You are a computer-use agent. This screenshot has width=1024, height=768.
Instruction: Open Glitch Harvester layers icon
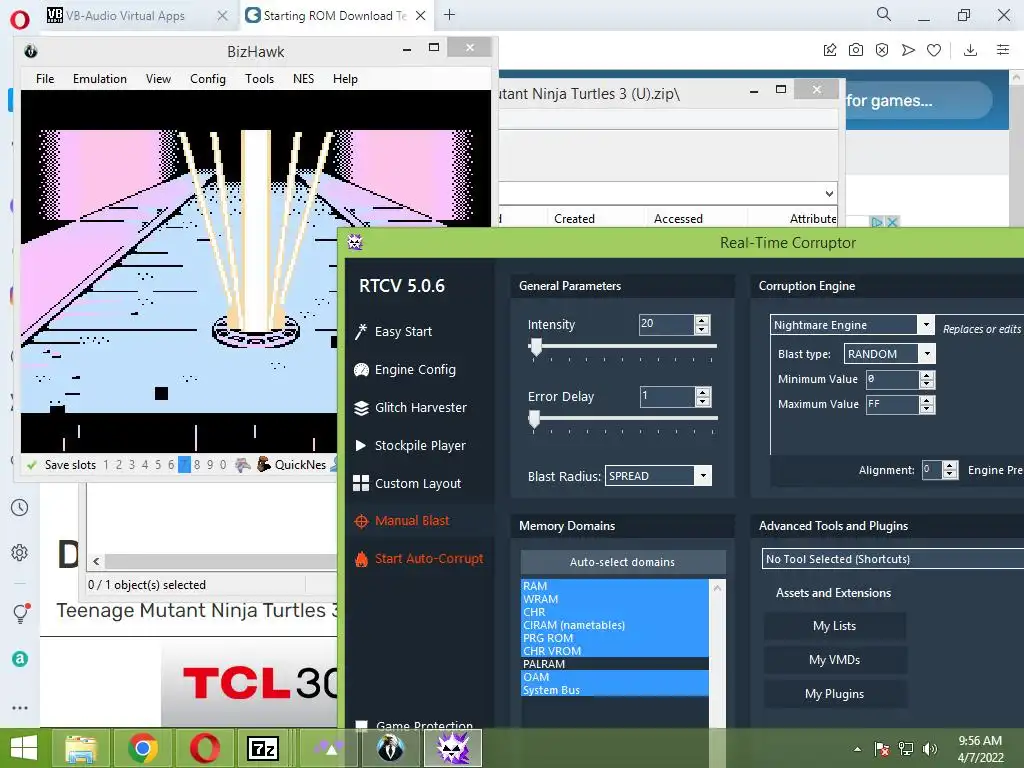point(361,408)
